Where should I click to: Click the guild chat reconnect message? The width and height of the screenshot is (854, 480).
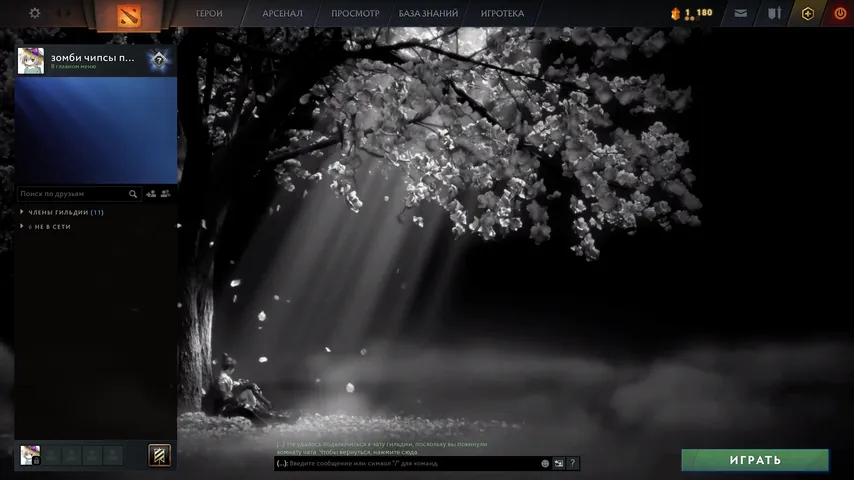[x=382, y=448]
